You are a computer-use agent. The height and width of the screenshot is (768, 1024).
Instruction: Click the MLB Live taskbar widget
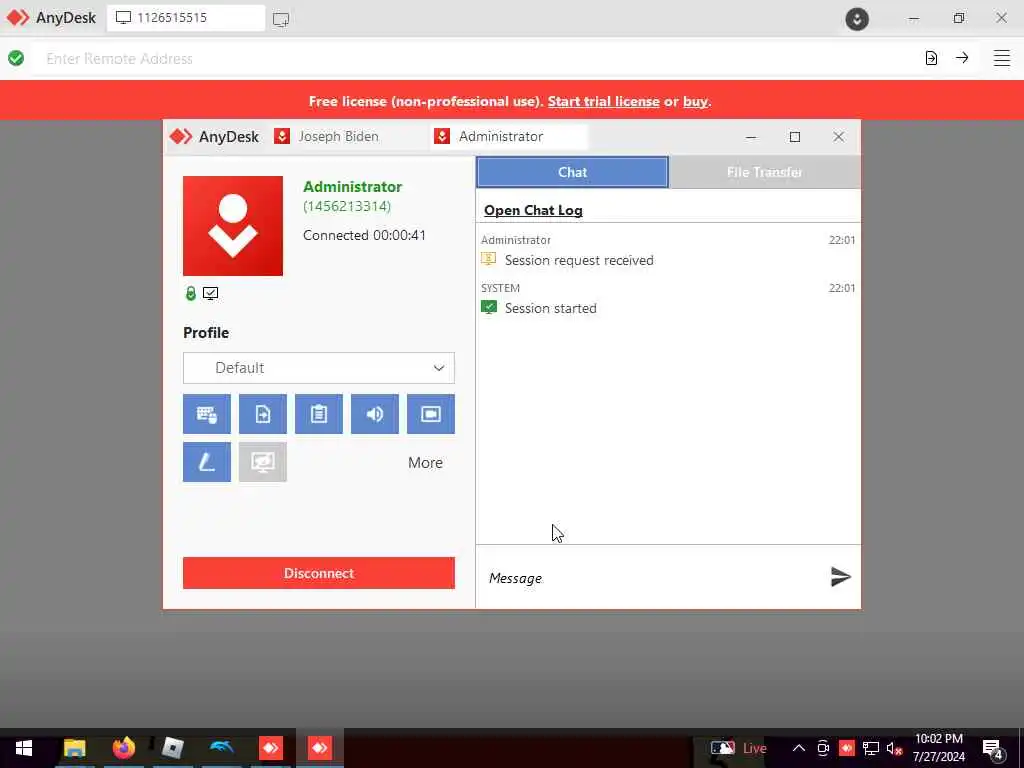(739, 748)
